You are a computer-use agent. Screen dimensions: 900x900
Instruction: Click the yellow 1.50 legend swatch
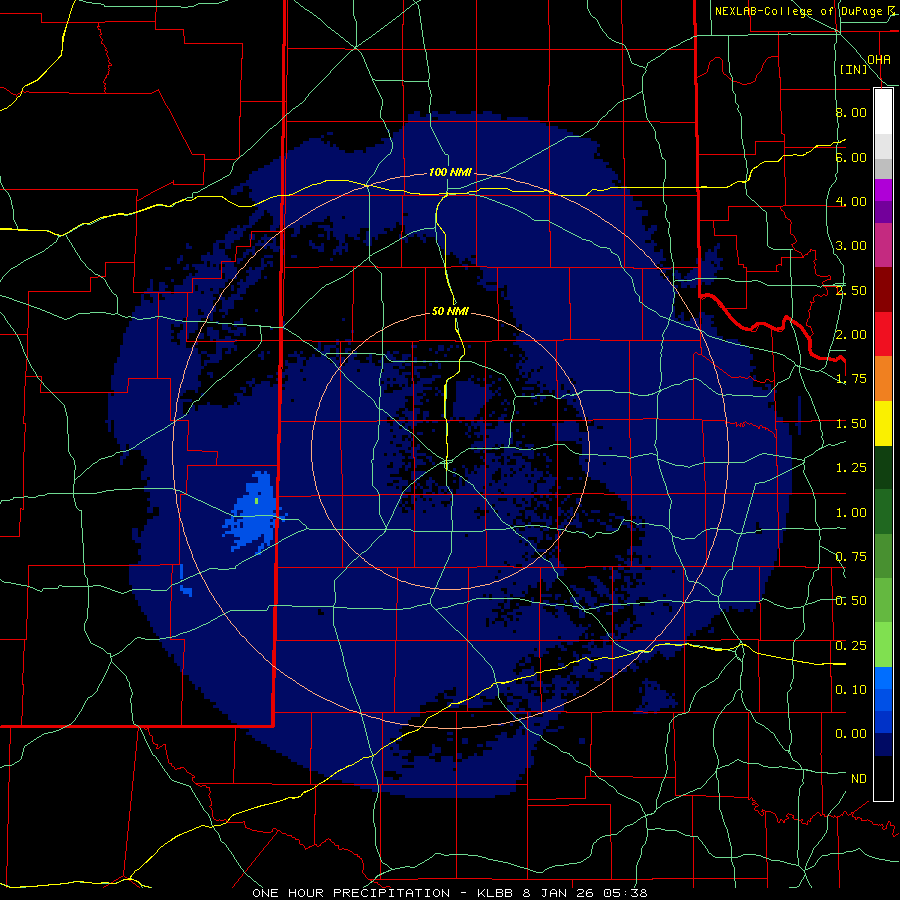(883, 423)
